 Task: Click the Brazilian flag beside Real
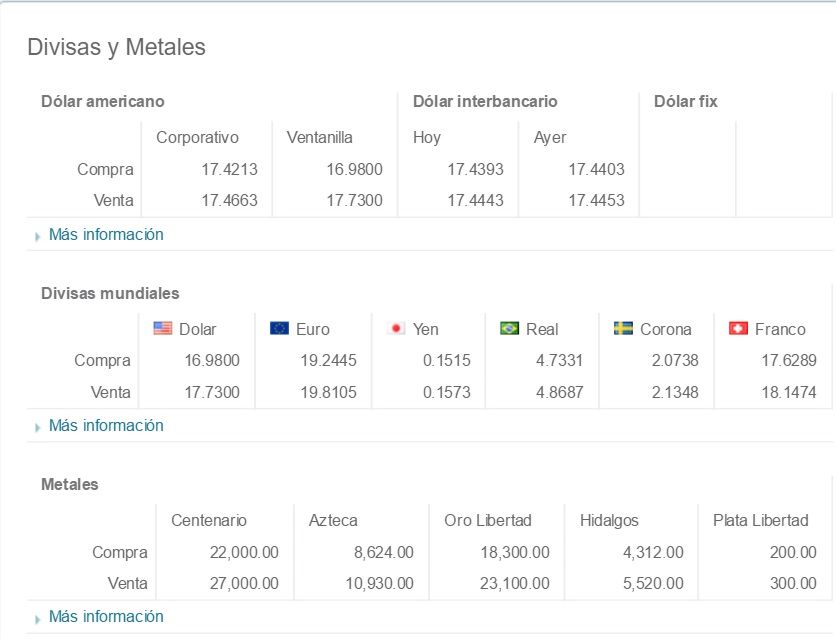[509, 328]
